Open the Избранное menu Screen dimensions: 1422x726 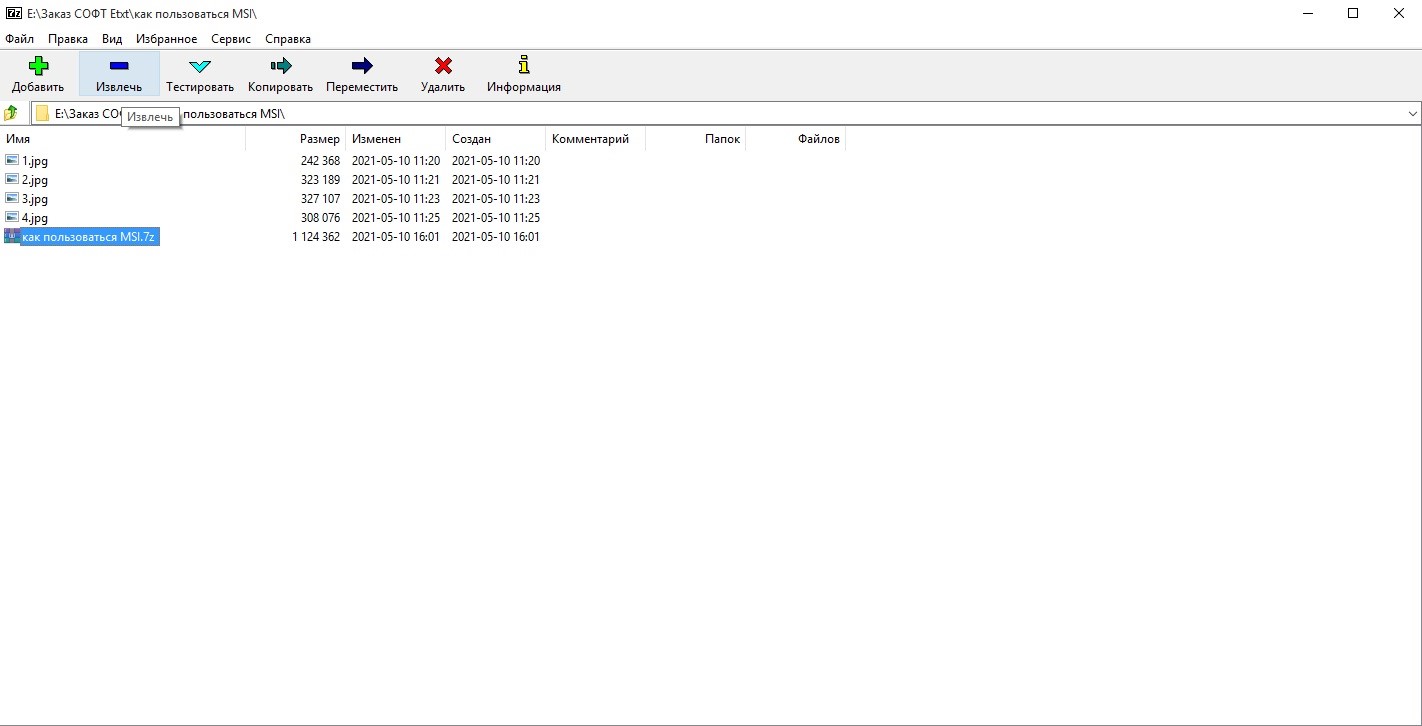point(167,39)
